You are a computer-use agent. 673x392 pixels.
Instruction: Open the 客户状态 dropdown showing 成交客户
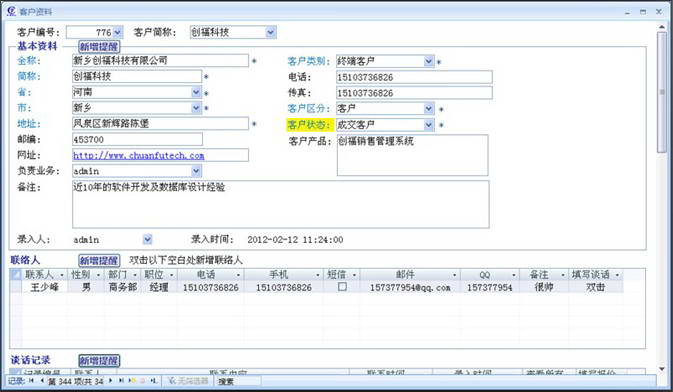(428, 125)
